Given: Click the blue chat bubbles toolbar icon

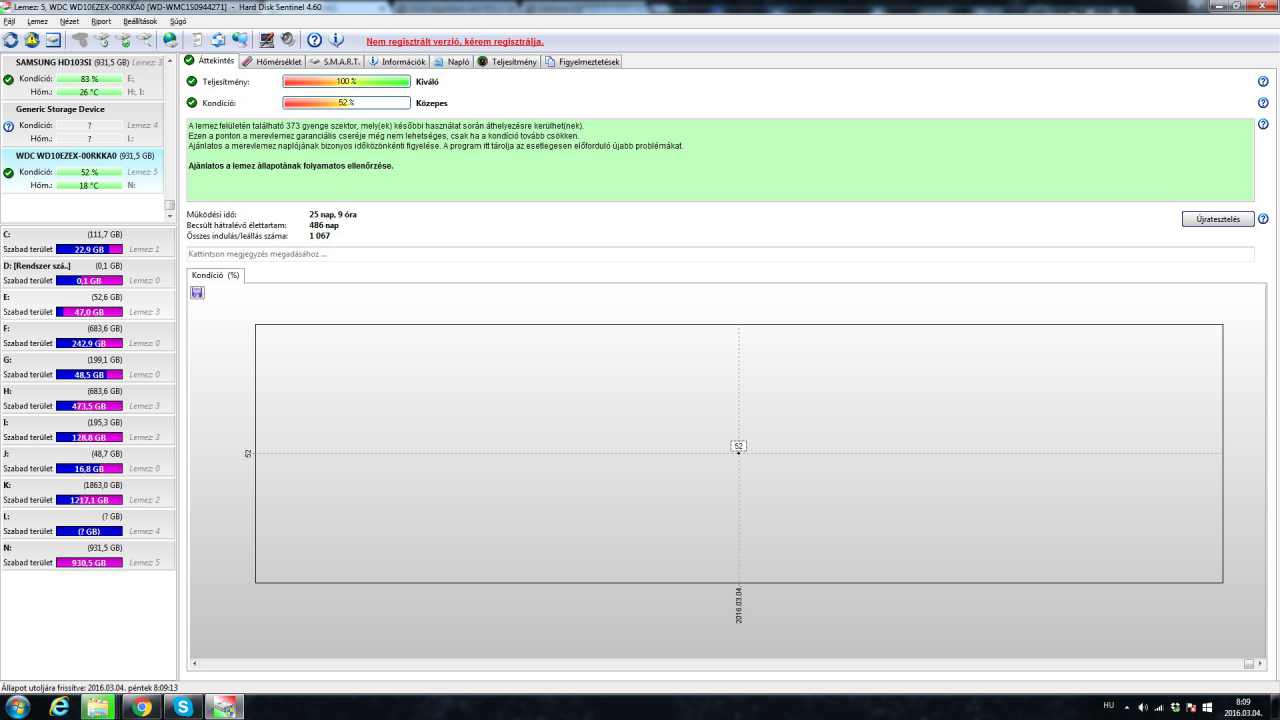Looking at the screenshot, I should click(x=240, y=40).
